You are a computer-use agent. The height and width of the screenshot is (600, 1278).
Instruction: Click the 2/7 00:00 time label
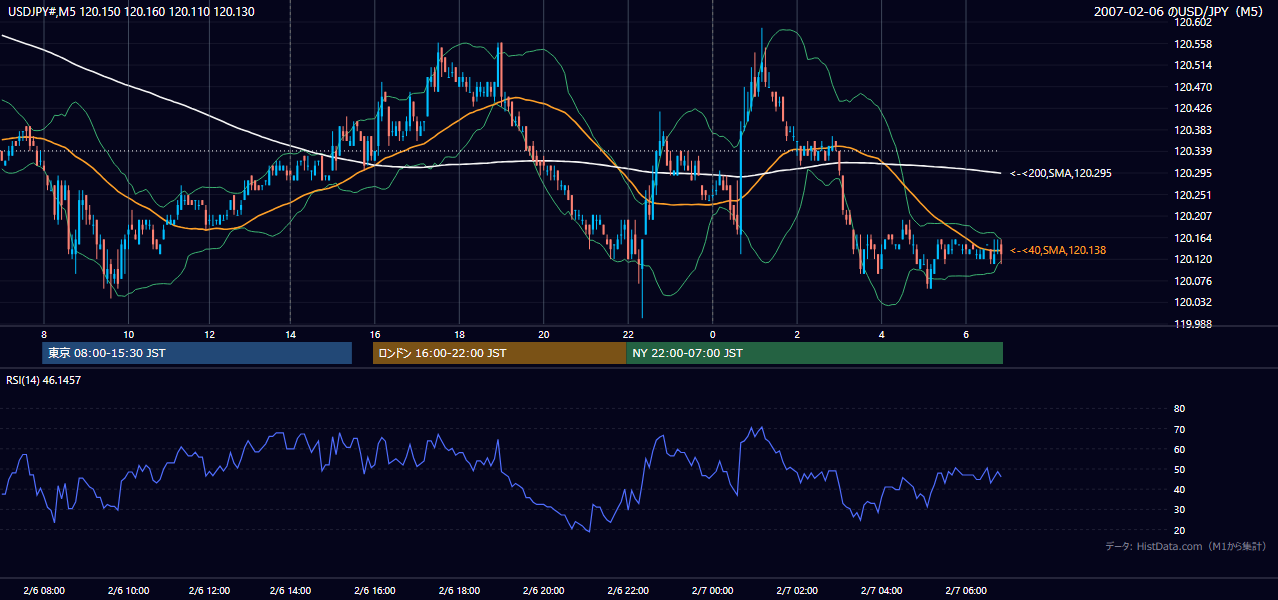712,591
